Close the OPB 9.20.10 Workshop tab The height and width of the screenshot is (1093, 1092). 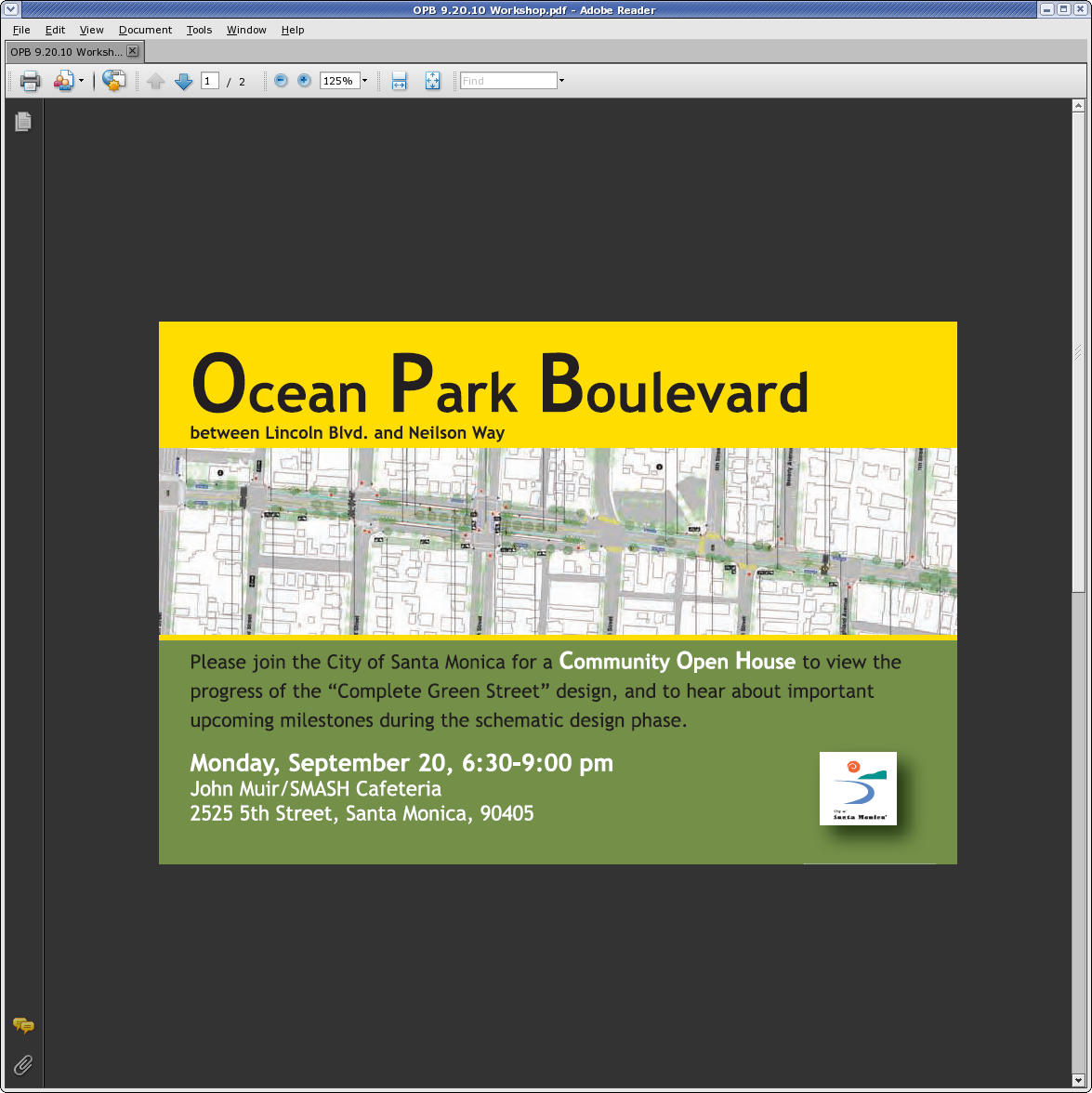pos(132,51)
